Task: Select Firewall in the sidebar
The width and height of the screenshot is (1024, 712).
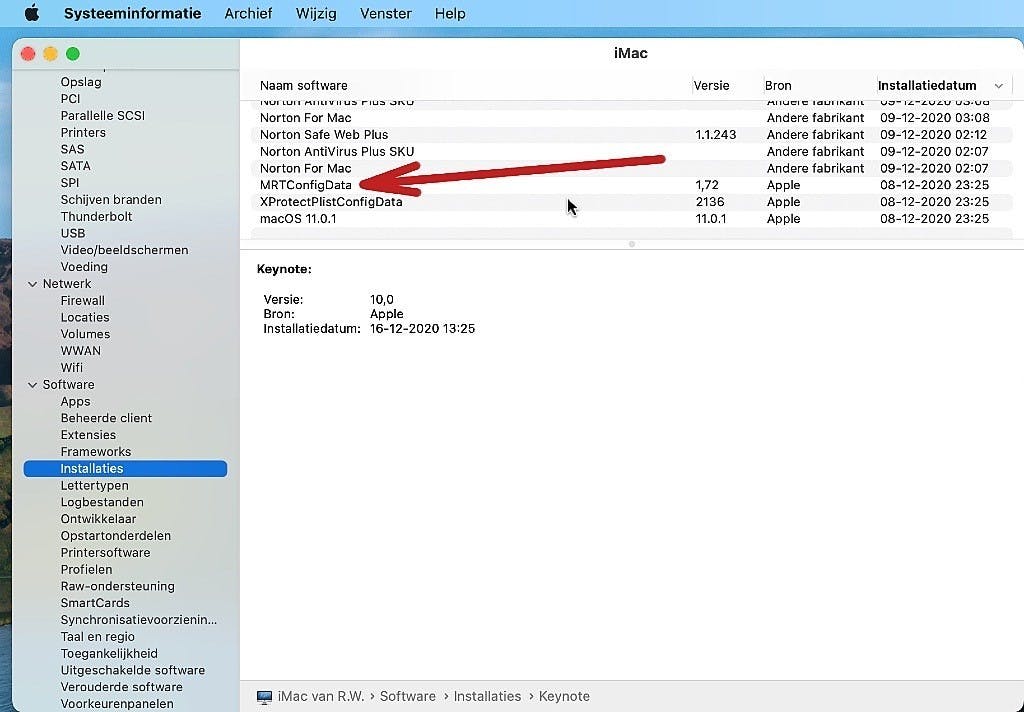Action: [83, 300]
